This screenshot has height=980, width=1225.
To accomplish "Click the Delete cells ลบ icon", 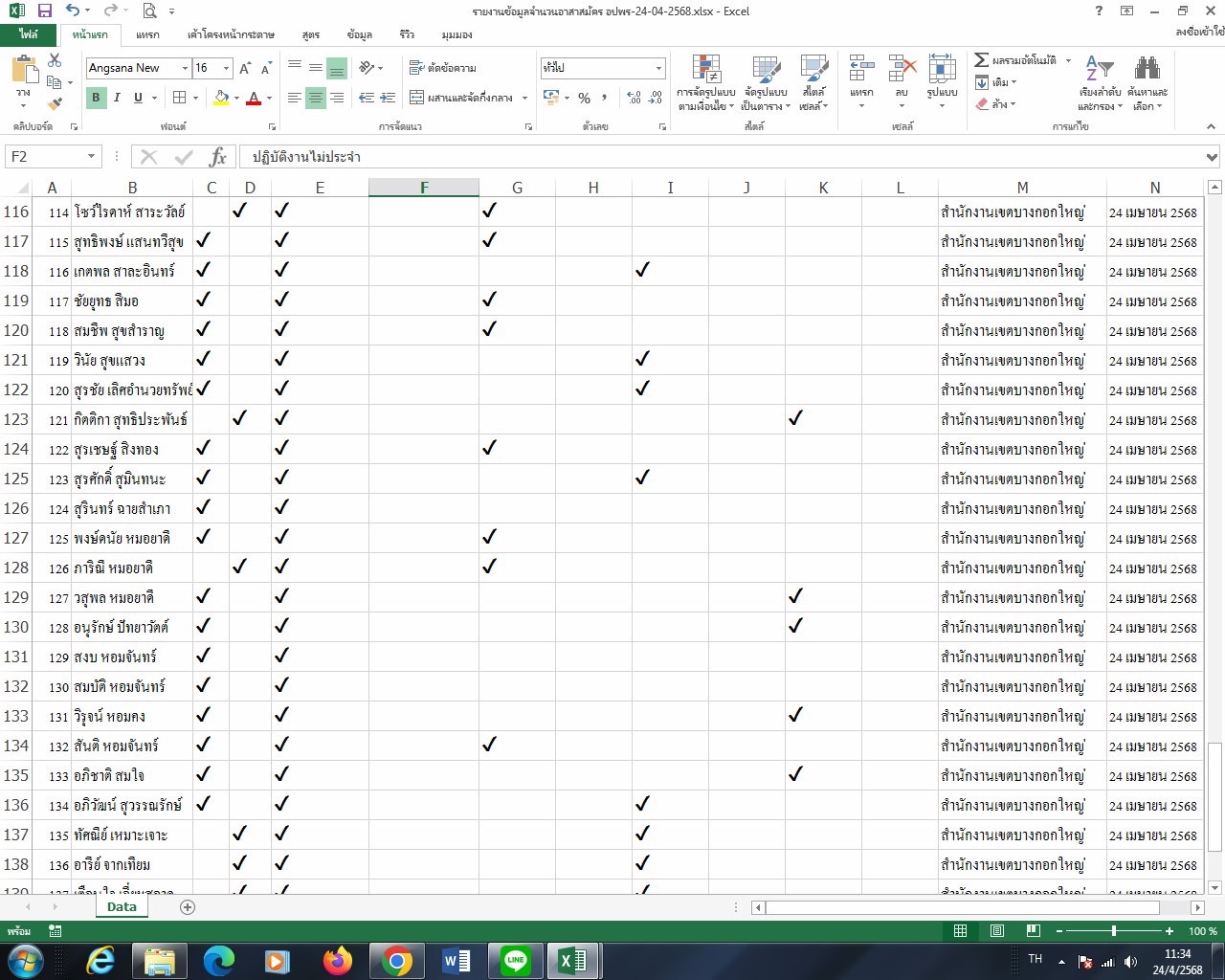I will click(x=902, y=70).
